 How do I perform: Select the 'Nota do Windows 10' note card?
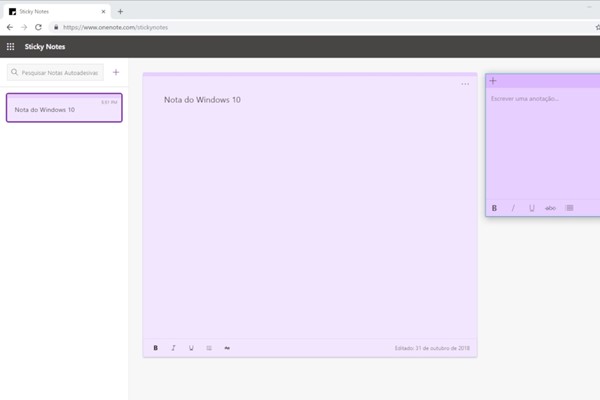pyautogui.click(x=64, y=108)
